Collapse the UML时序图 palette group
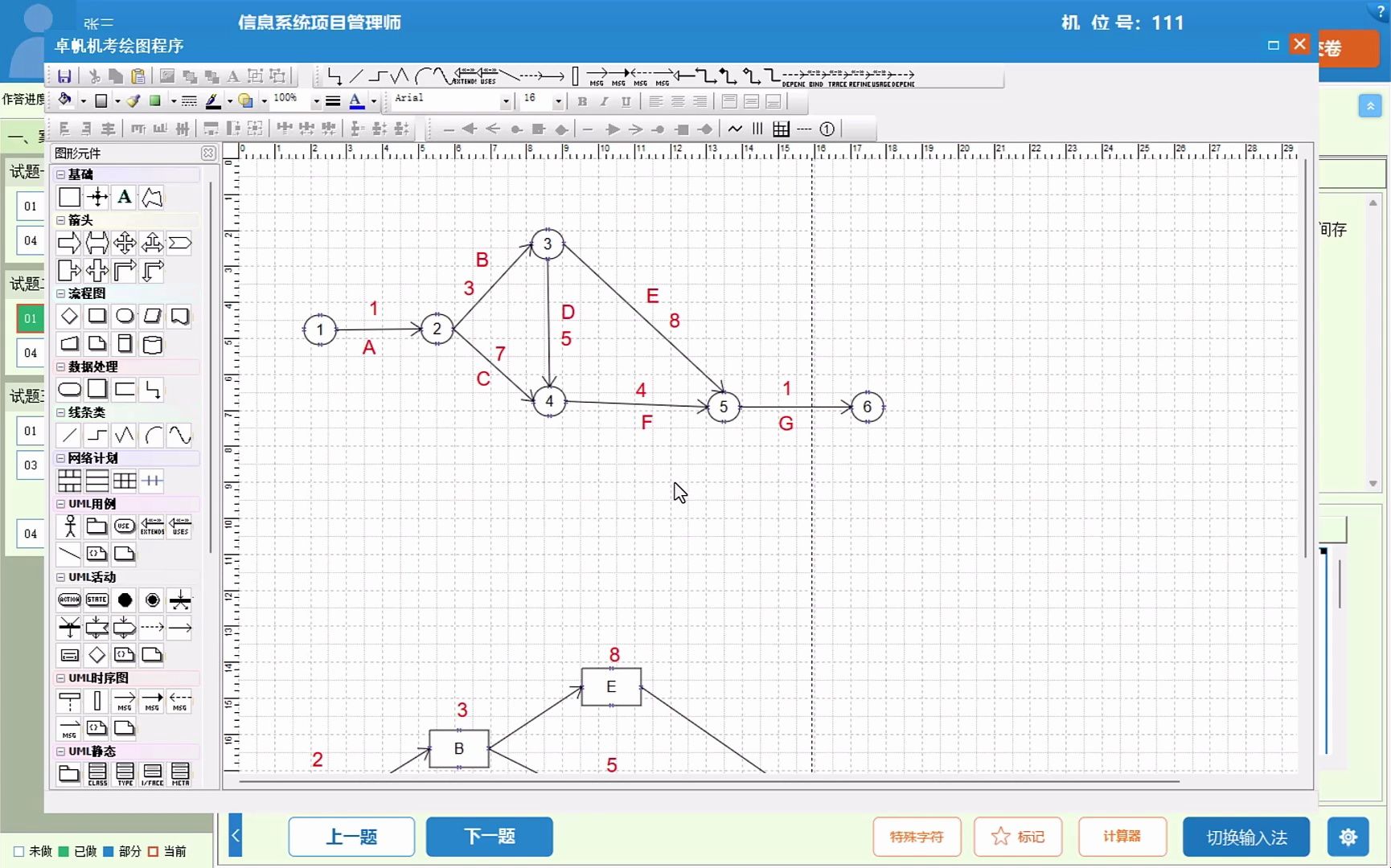Screen dimensions: 1391x868 (60, 678)
